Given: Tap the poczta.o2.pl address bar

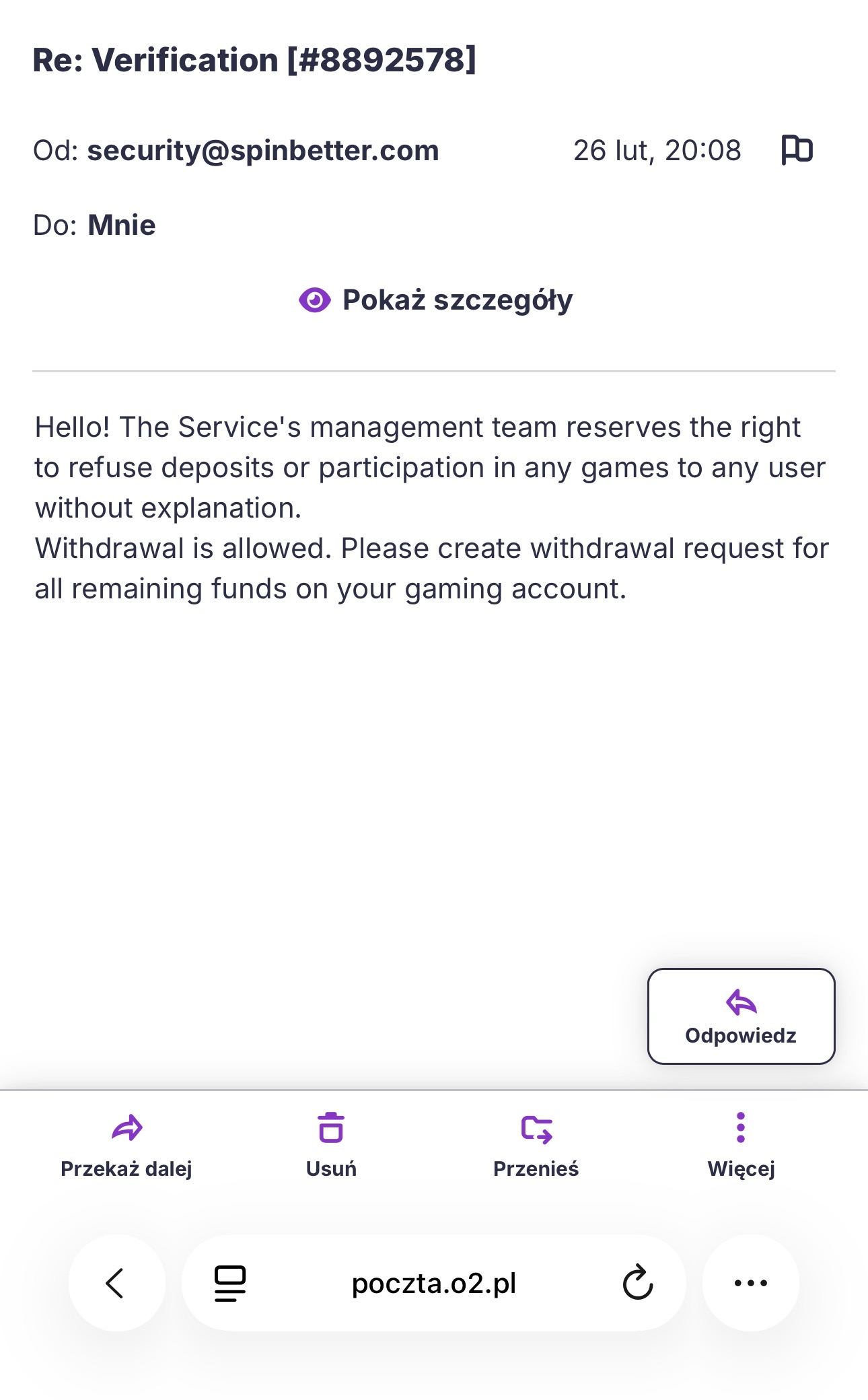Looking at the screenshot, I should pos(434,1283).
